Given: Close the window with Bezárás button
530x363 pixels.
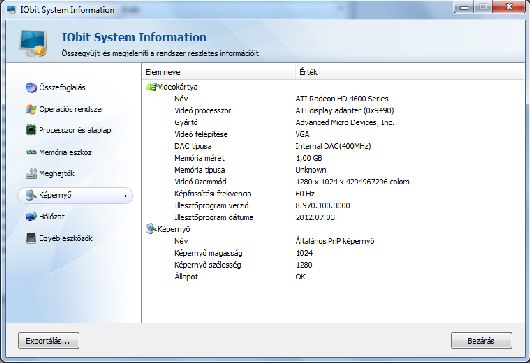Looking at the screenshot, I should pyautogui.click(x=481, y=341).
